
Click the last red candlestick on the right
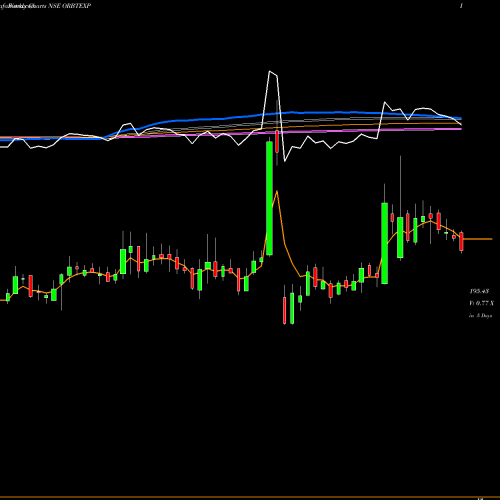461,242
